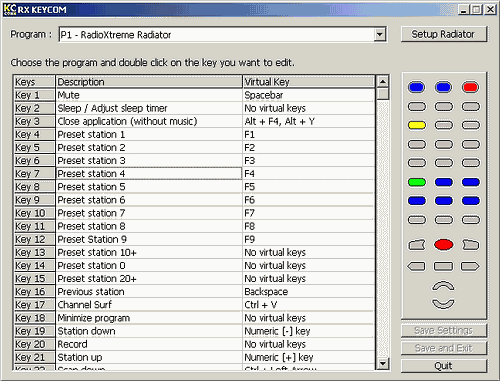Select the Key 7 row header
Image resolution: width=500 pixels, height=381 pixels.
pos(34,174)
